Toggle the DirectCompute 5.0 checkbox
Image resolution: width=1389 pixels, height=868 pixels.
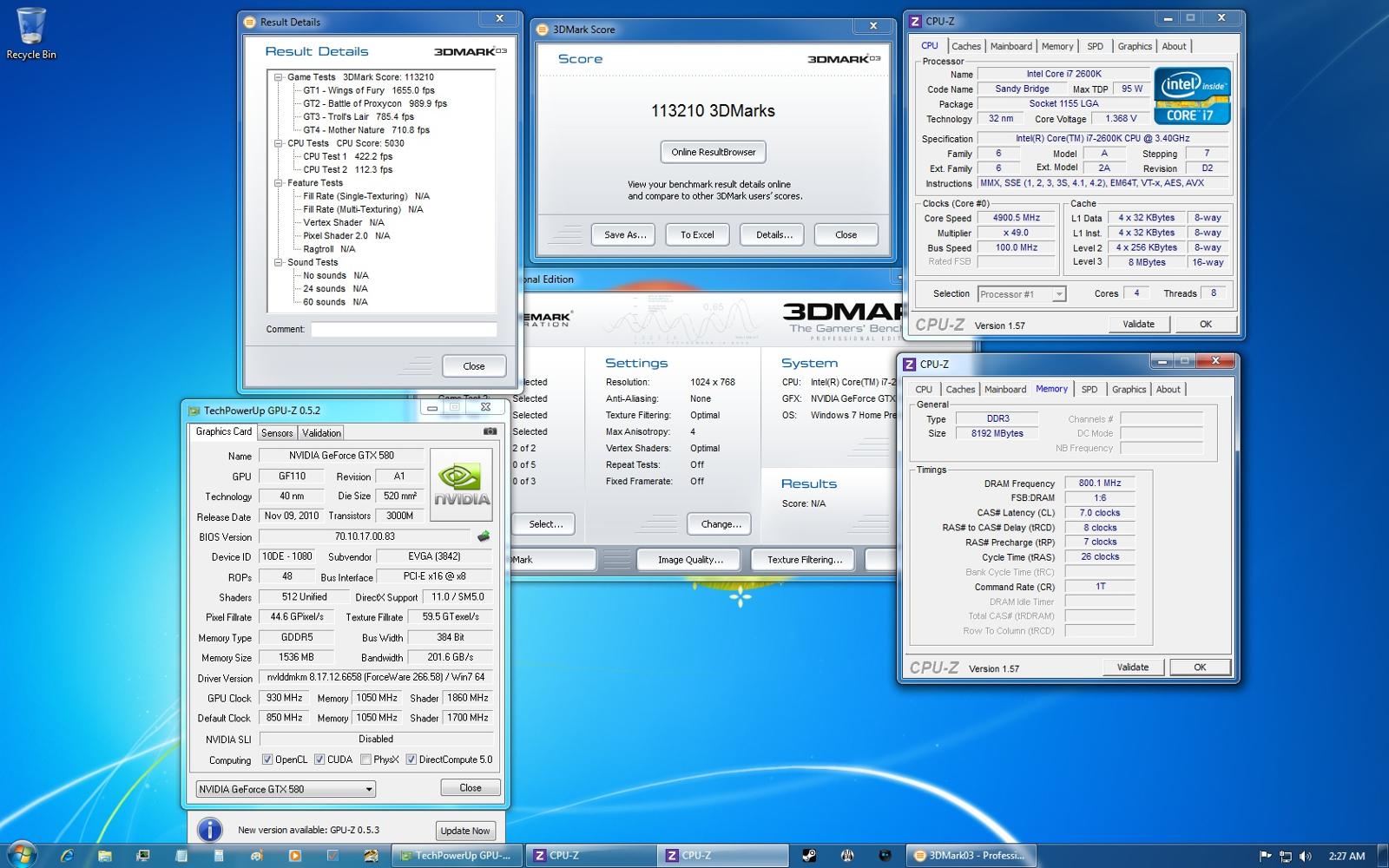coord(411,759)
